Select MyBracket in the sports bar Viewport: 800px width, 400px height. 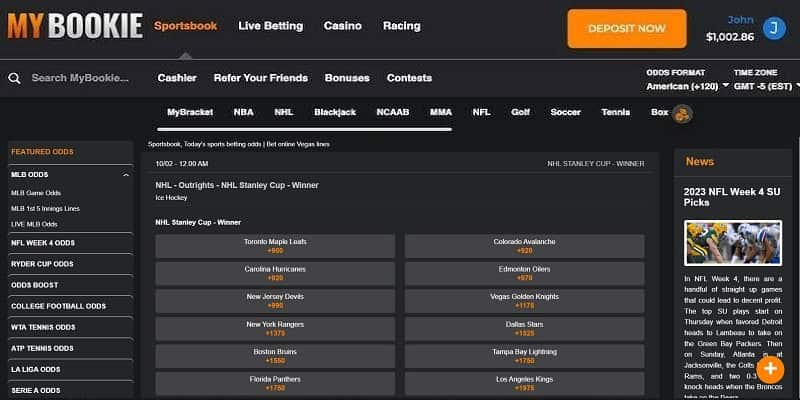[190, 112]
